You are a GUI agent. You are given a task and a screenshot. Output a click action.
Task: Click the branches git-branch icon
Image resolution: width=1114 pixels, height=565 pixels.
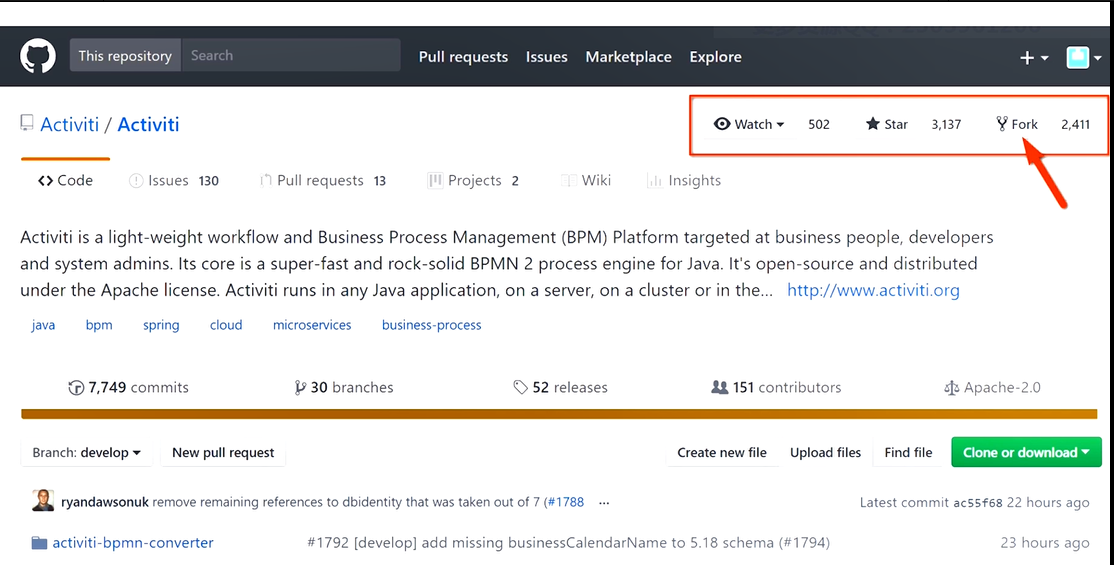tap(300, 388)
